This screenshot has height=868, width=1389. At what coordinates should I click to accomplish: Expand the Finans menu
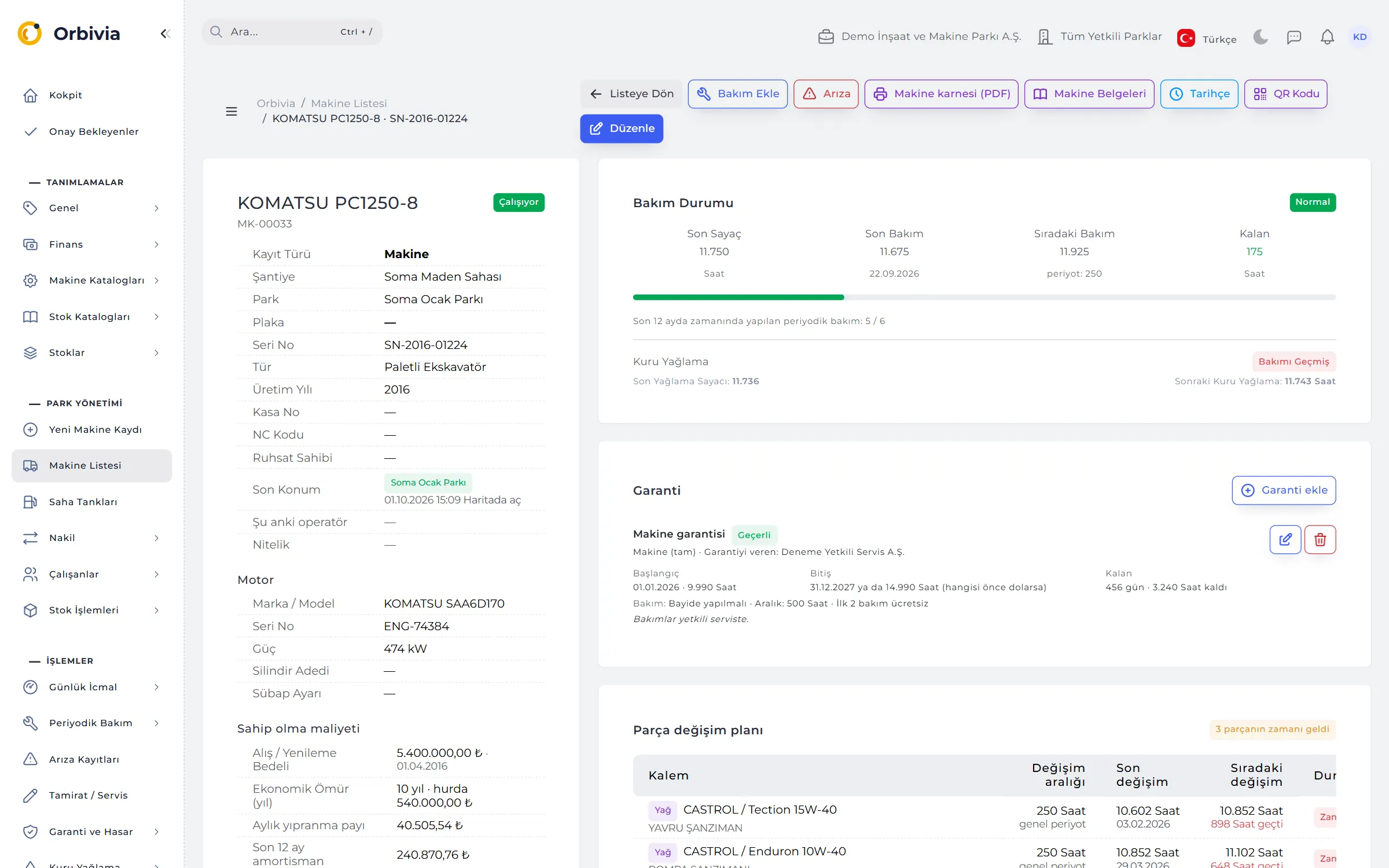click(x=91, y=244)
